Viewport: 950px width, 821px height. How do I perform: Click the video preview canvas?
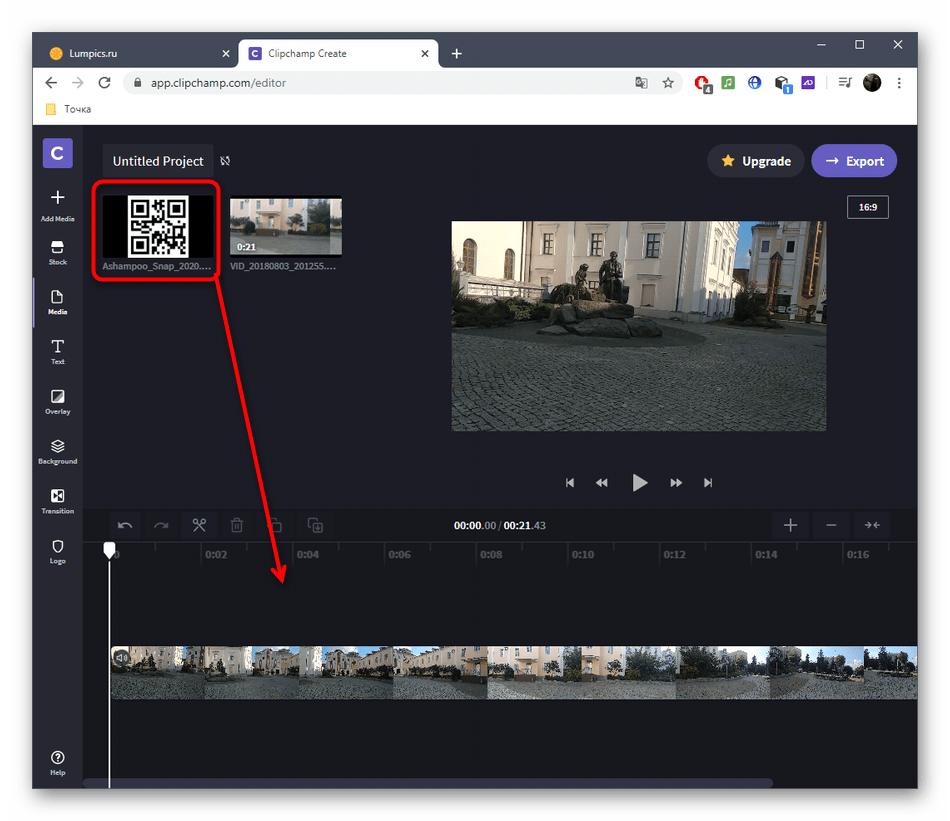[x=639, y=326]
